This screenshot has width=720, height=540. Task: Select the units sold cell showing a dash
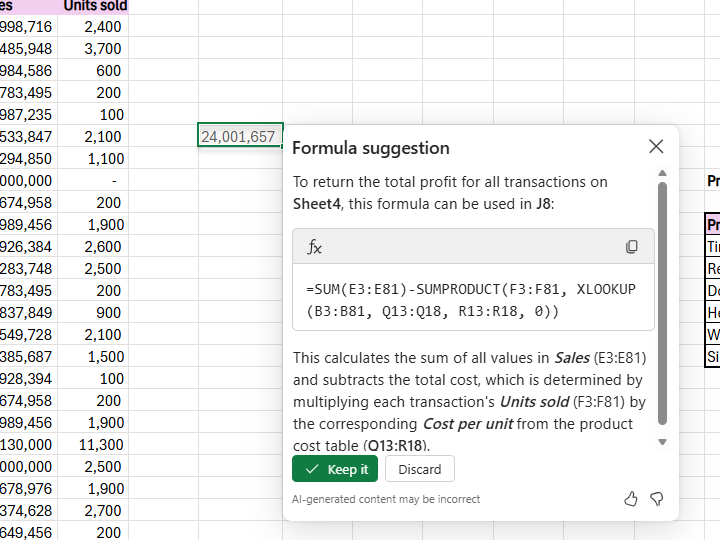(x=94, y=180)
